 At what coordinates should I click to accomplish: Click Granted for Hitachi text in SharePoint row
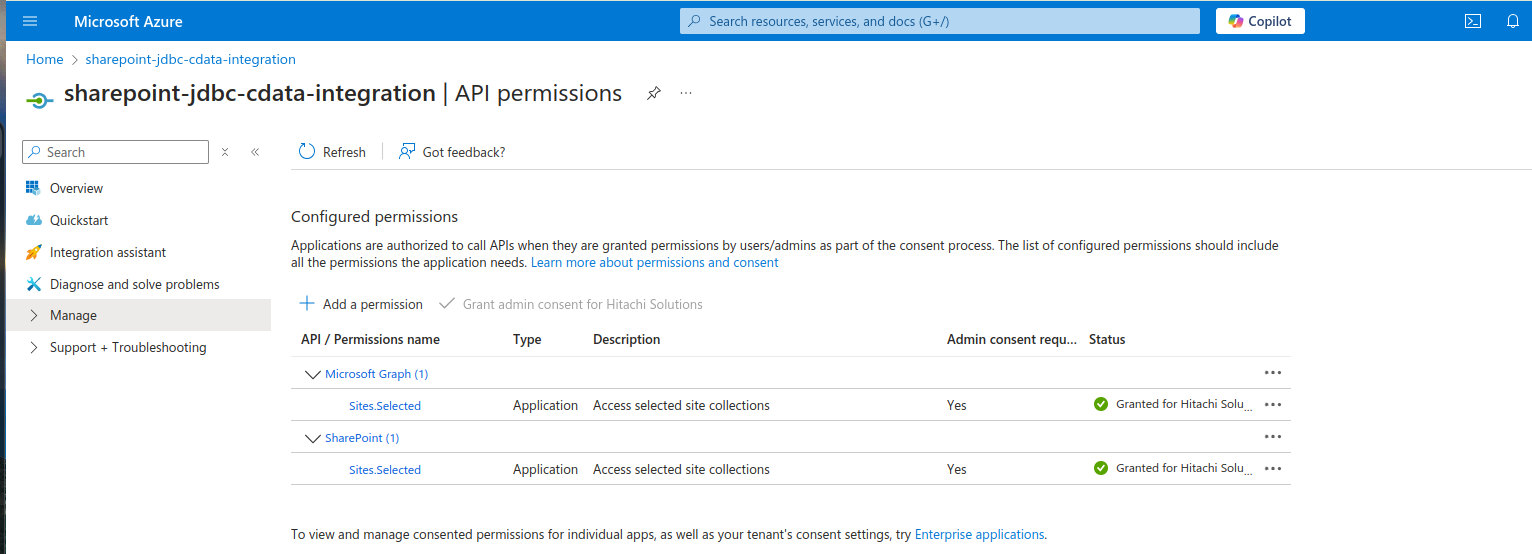click(x=1184, y=468)
